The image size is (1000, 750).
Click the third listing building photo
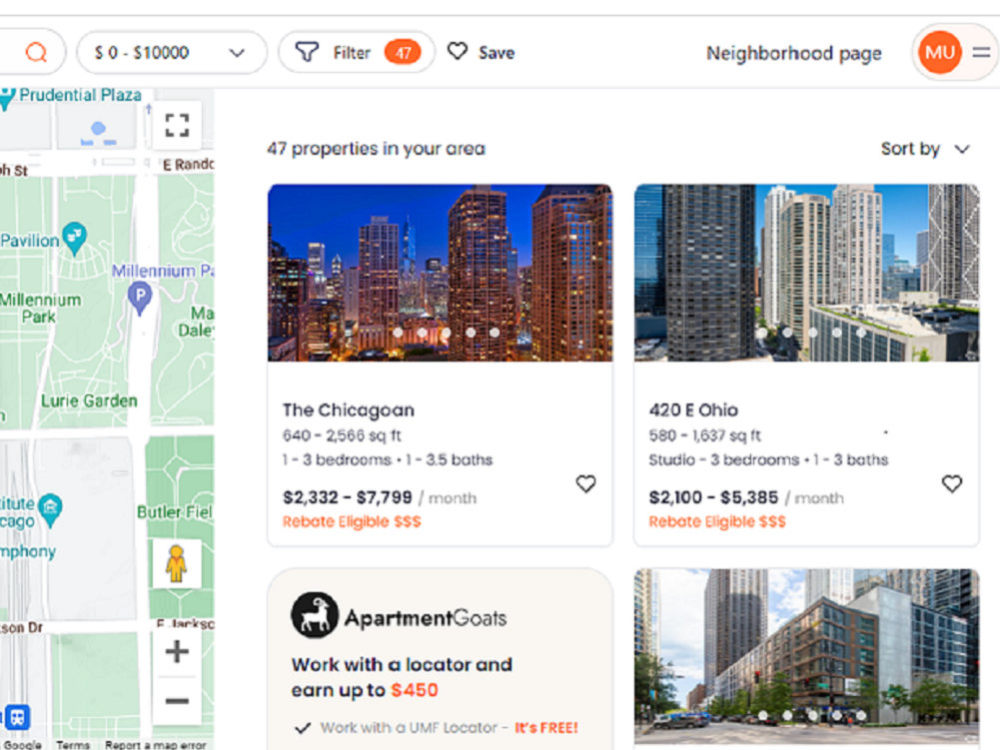coord(807,657)
